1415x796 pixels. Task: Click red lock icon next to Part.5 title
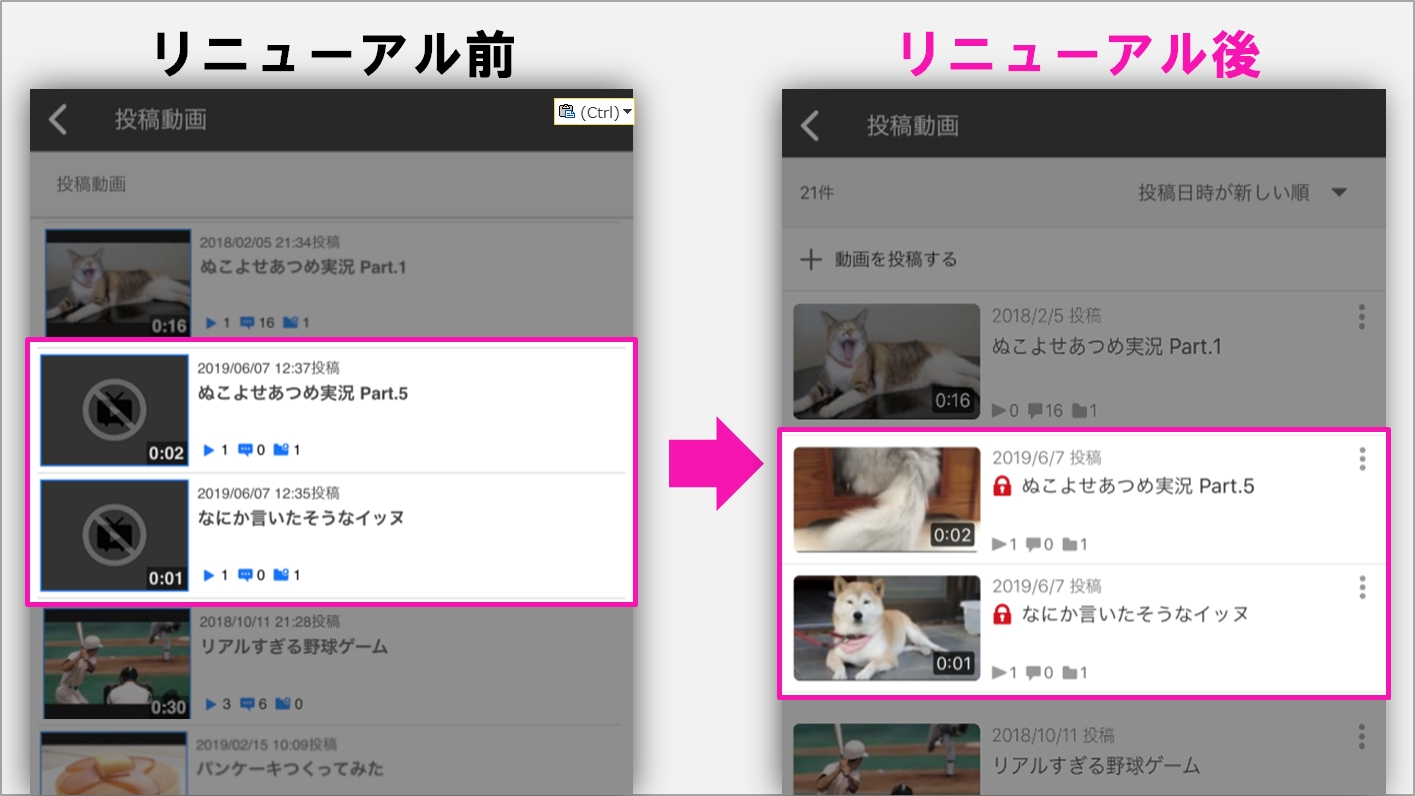point(1002,487)
